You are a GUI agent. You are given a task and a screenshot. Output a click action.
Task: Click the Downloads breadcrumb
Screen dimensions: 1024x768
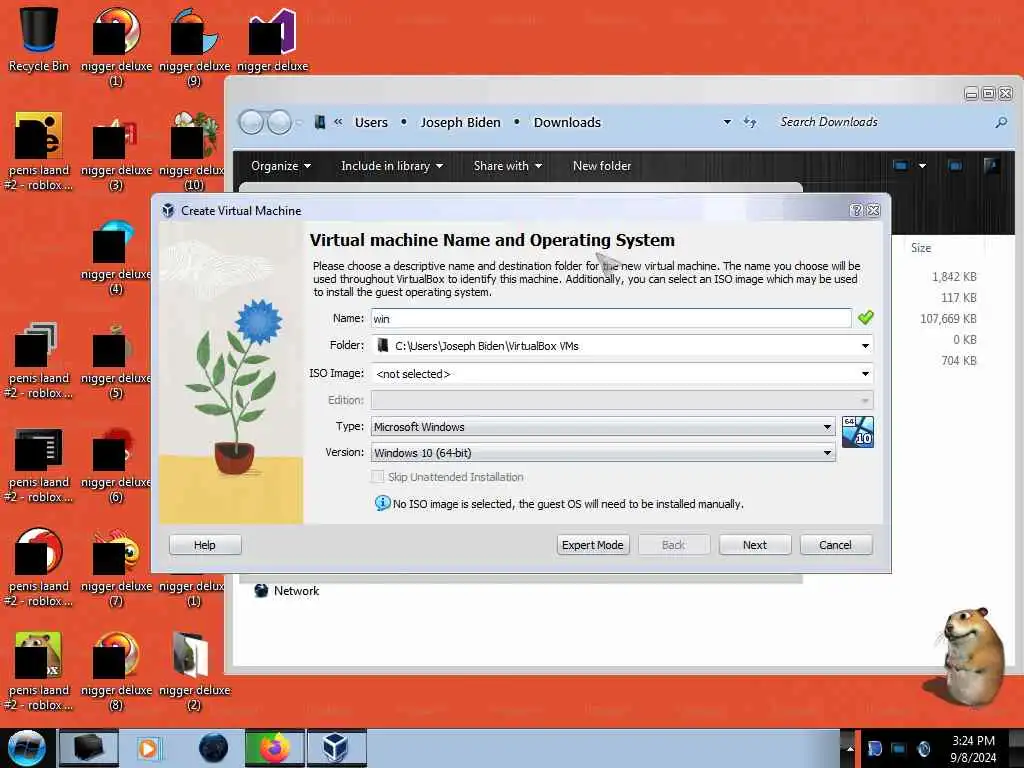pos(567,122)
